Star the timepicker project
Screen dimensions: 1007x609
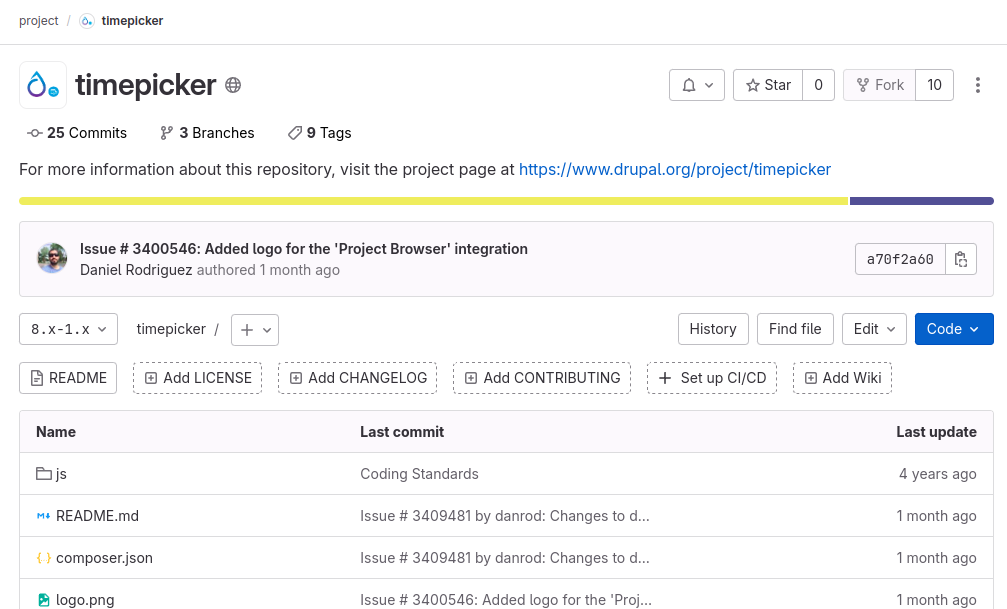(768, 85)
